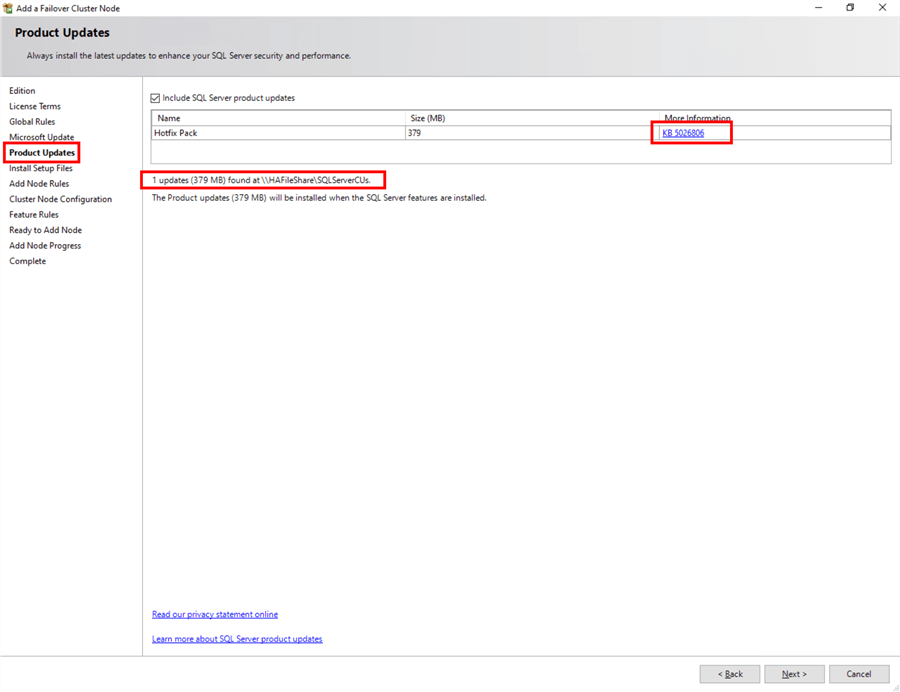
Task: Open Read our privacy statement online link
Action: [215, 615]
